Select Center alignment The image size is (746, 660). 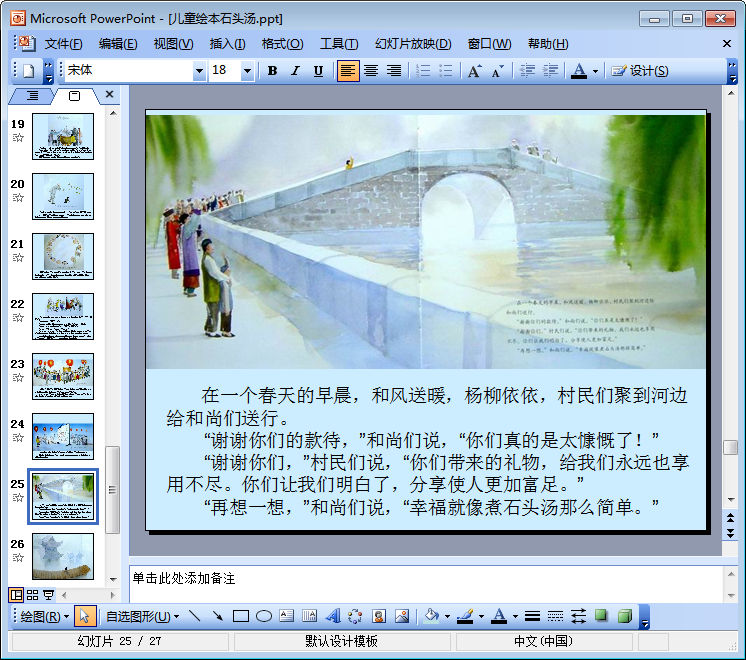371,71
